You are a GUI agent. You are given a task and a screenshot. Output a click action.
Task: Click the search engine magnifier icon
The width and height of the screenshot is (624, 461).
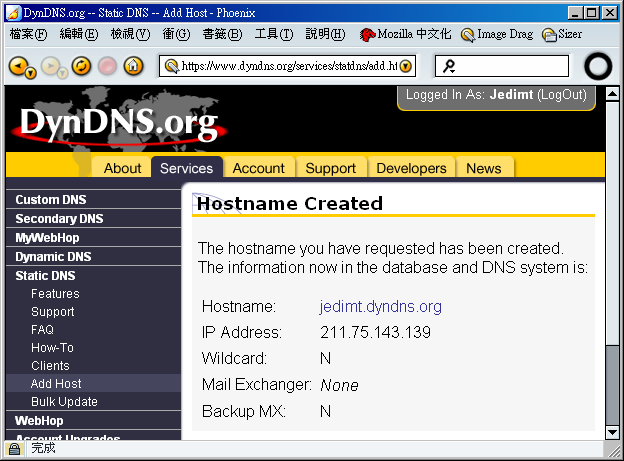(x=449, y=66)
